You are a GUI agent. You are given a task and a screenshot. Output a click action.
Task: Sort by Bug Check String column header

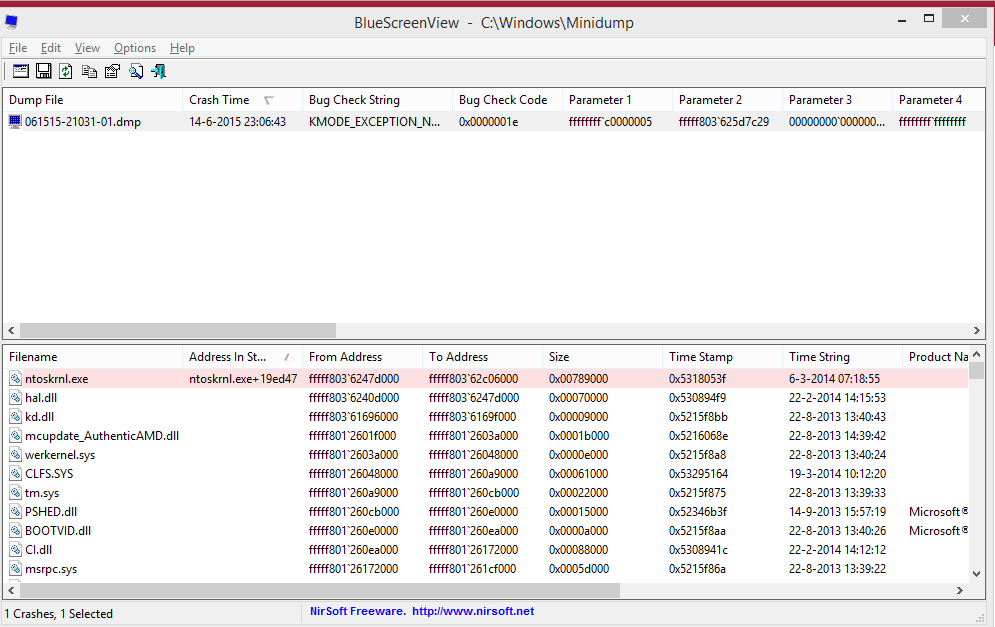click(377, 100)
